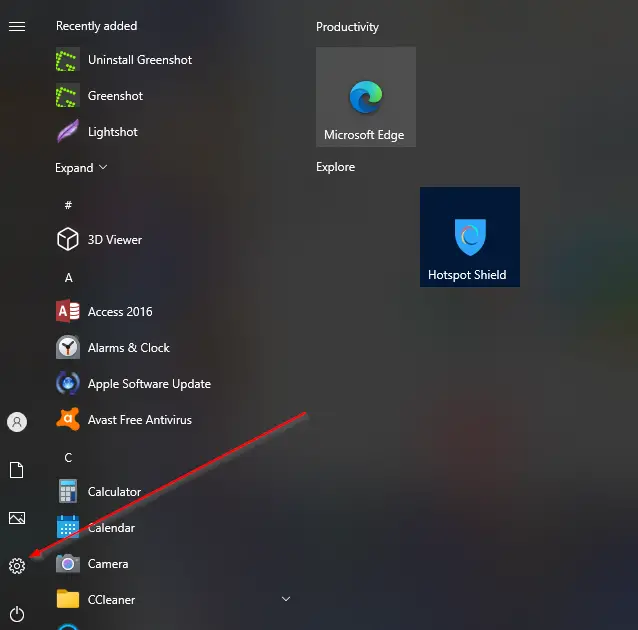
Task: Launch Avast Free Antivirus icon
Action: (x=68, y=419)
